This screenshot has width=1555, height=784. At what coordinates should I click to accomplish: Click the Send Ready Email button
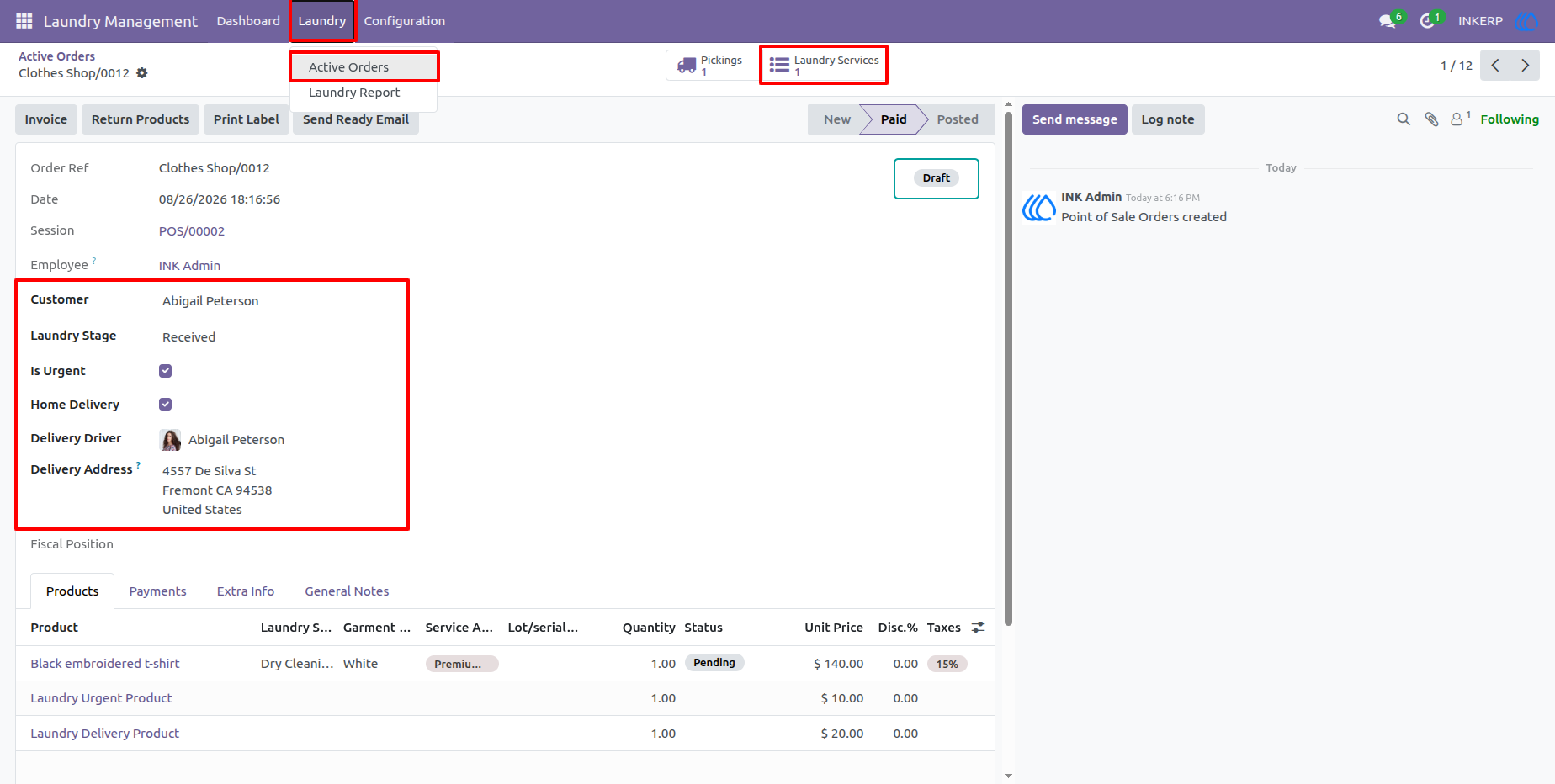tap(356, 119)
